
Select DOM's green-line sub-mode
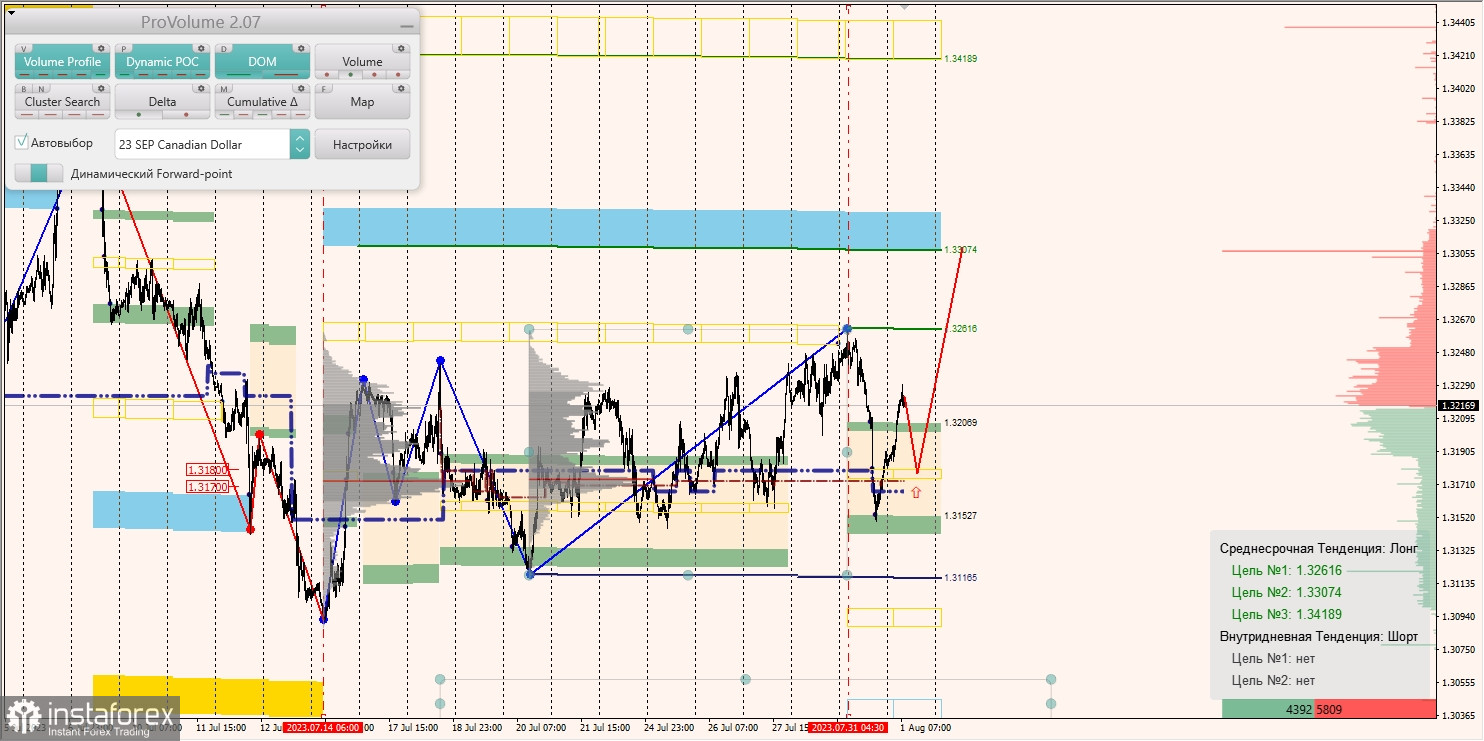click(239, 75)
